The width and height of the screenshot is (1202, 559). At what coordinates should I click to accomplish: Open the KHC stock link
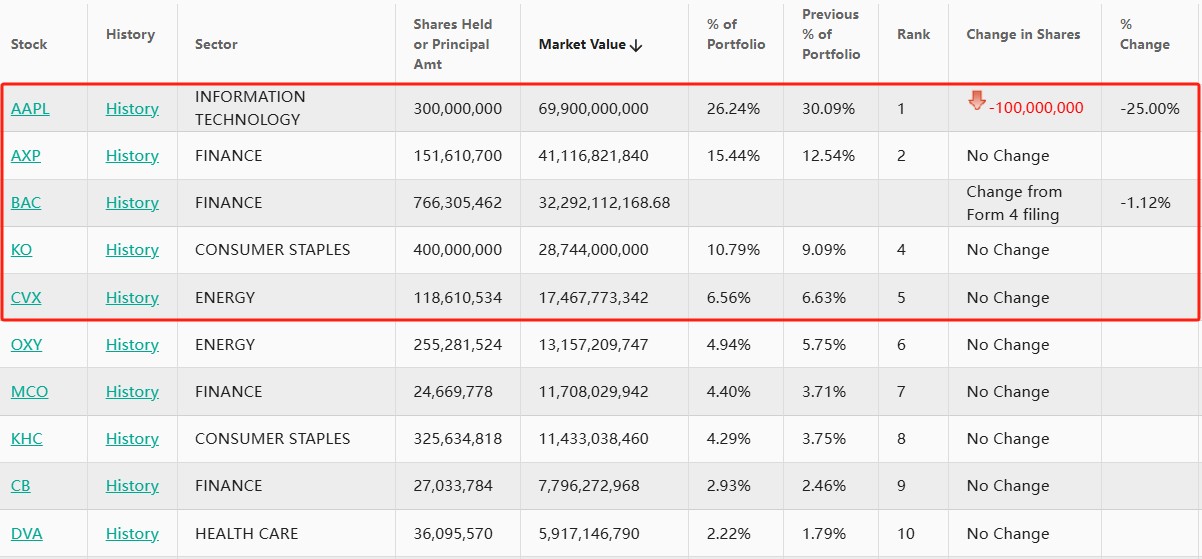click(x=27, y=438)
